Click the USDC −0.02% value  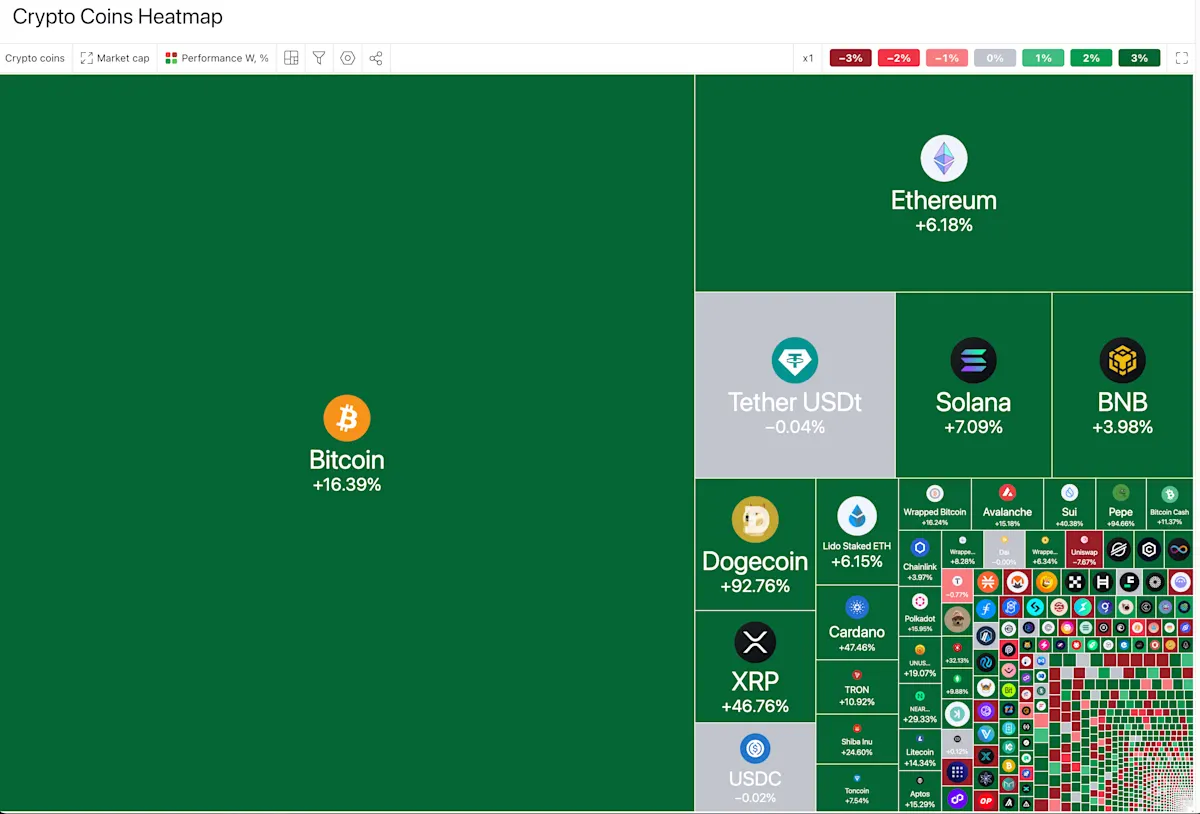pyautogui.click(x=755, y=798)
